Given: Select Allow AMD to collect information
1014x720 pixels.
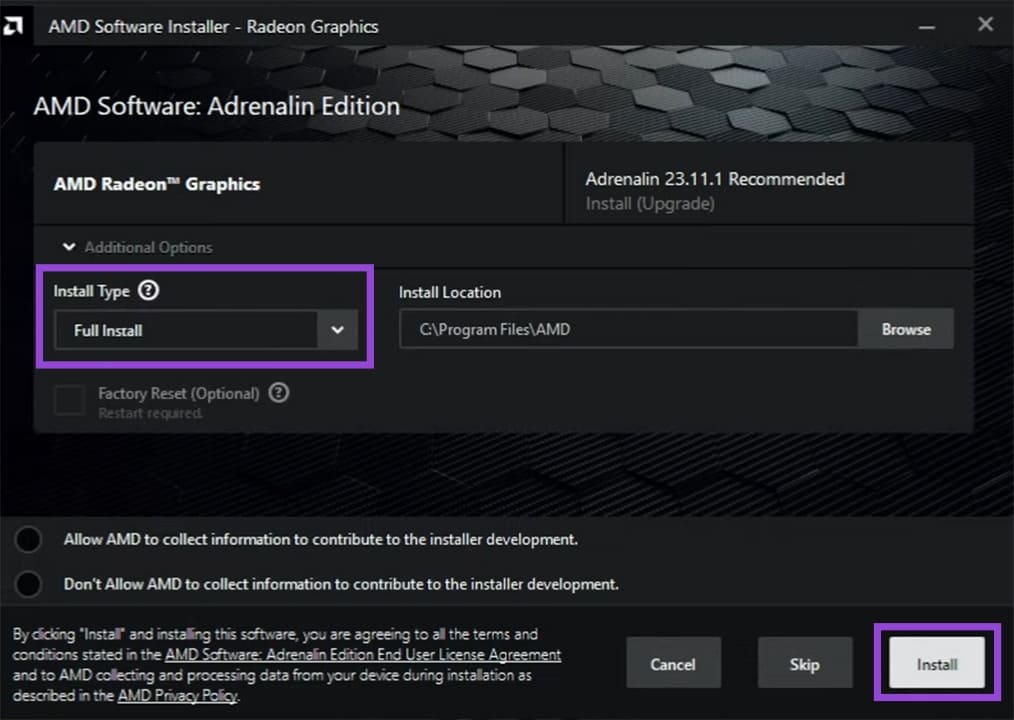Looking at the screenshot, I should click(28, 539).
